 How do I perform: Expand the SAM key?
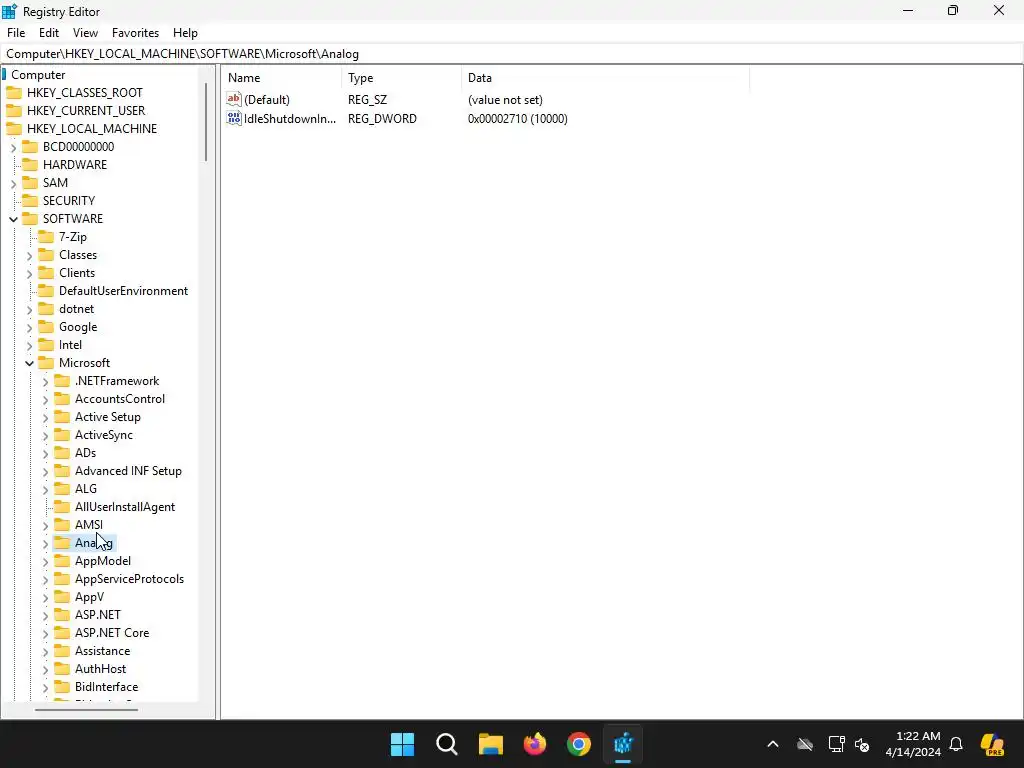pyautogui.click(x=13, y=184)
